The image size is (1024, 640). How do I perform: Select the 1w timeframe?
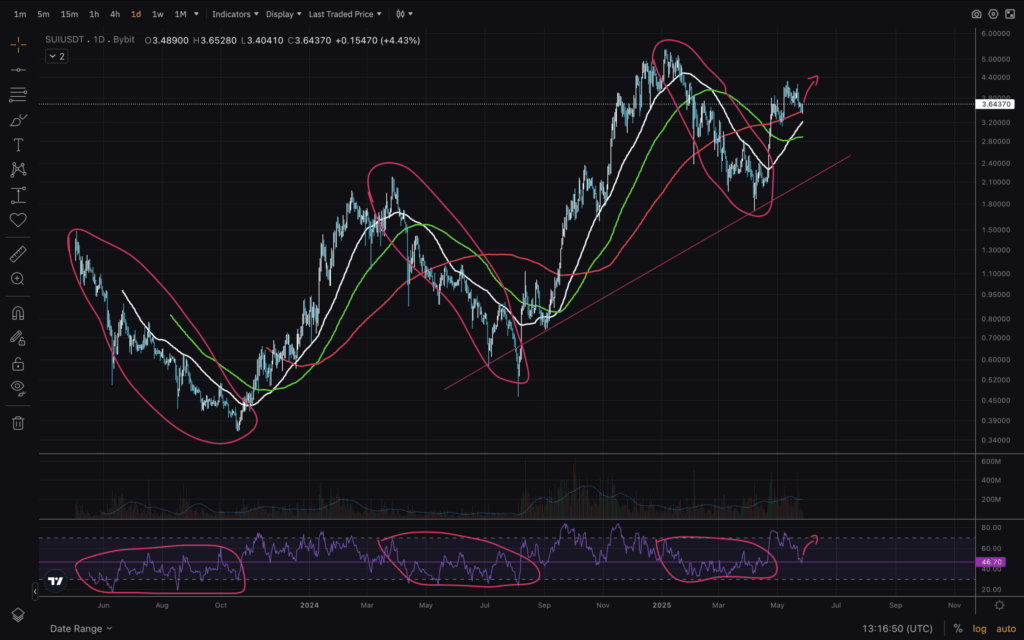click(157, 14)
